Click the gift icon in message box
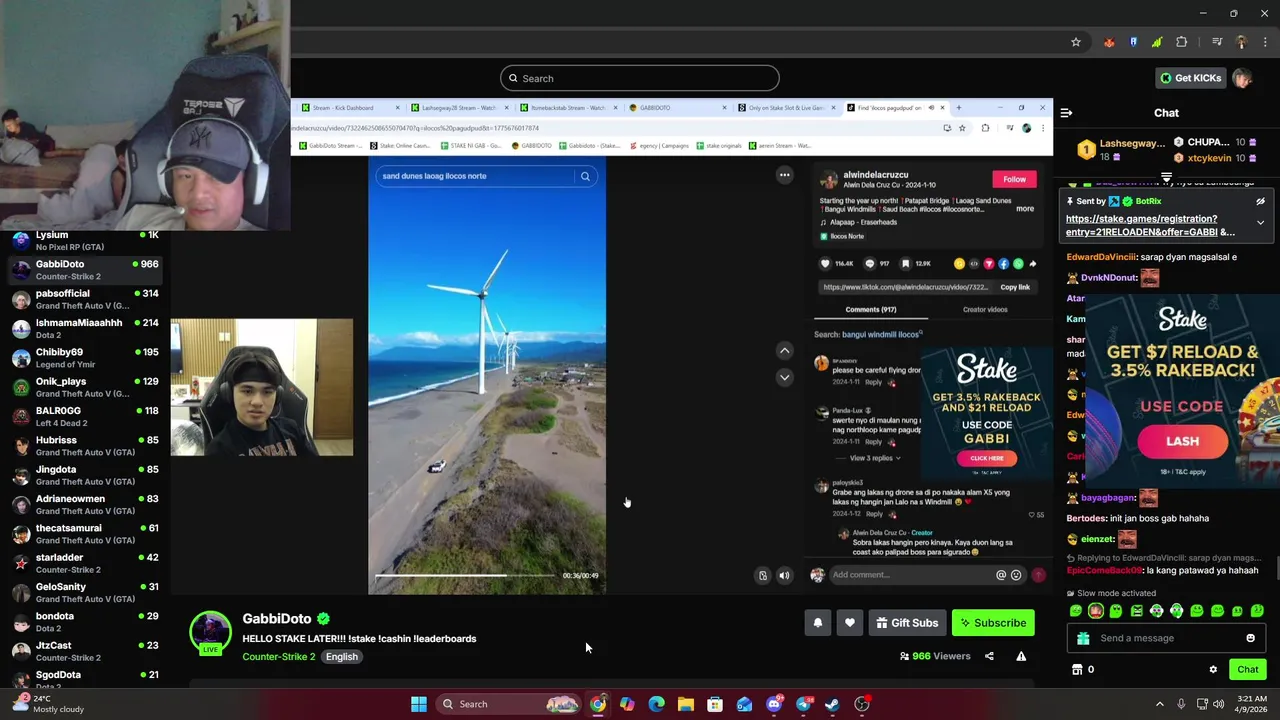Image resolution: width=1280 pixels, height=720 pixels. 1083,638
